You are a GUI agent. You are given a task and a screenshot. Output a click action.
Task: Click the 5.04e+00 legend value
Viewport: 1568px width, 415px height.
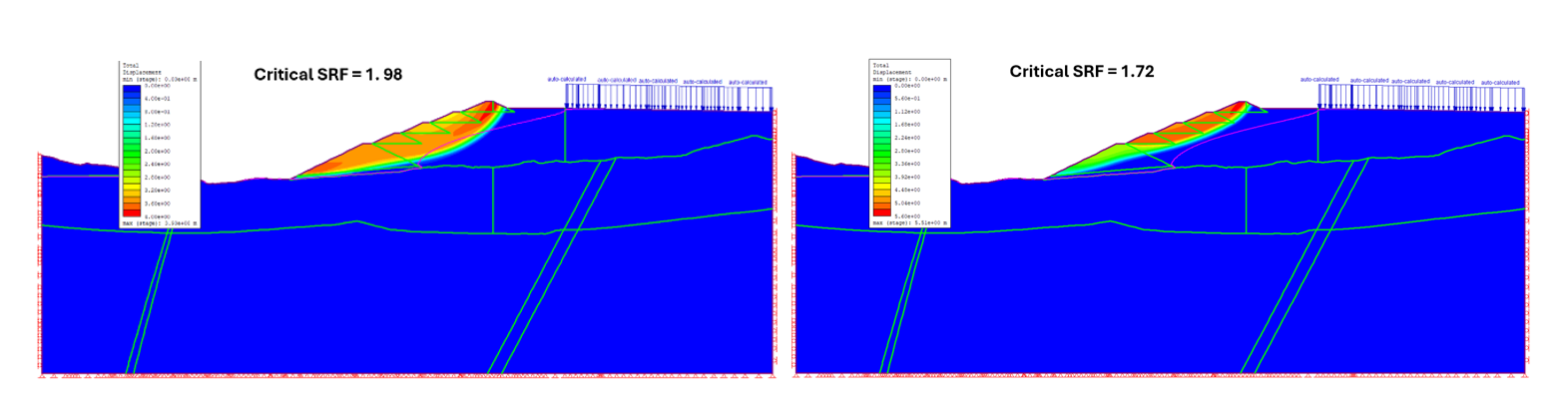pyautogui.click(x=907, y=203)
